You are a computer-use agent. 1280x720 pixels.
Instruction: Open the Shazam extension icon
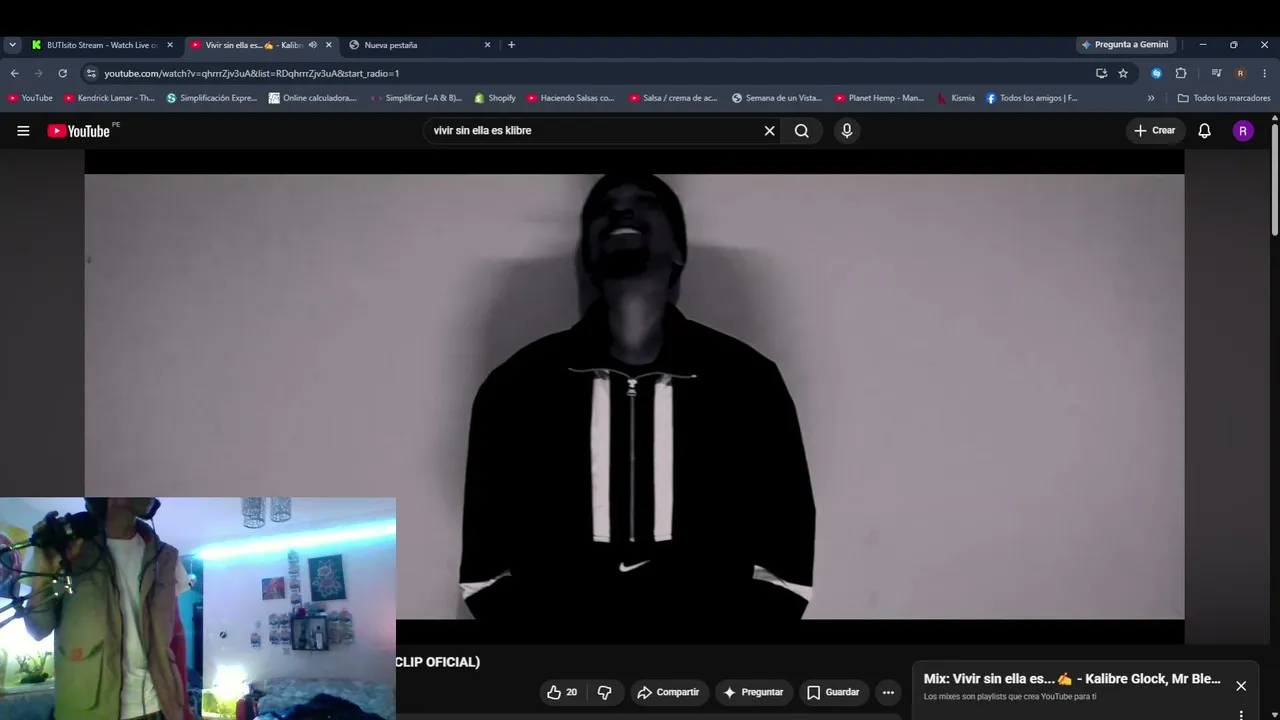click(1156, 73)
